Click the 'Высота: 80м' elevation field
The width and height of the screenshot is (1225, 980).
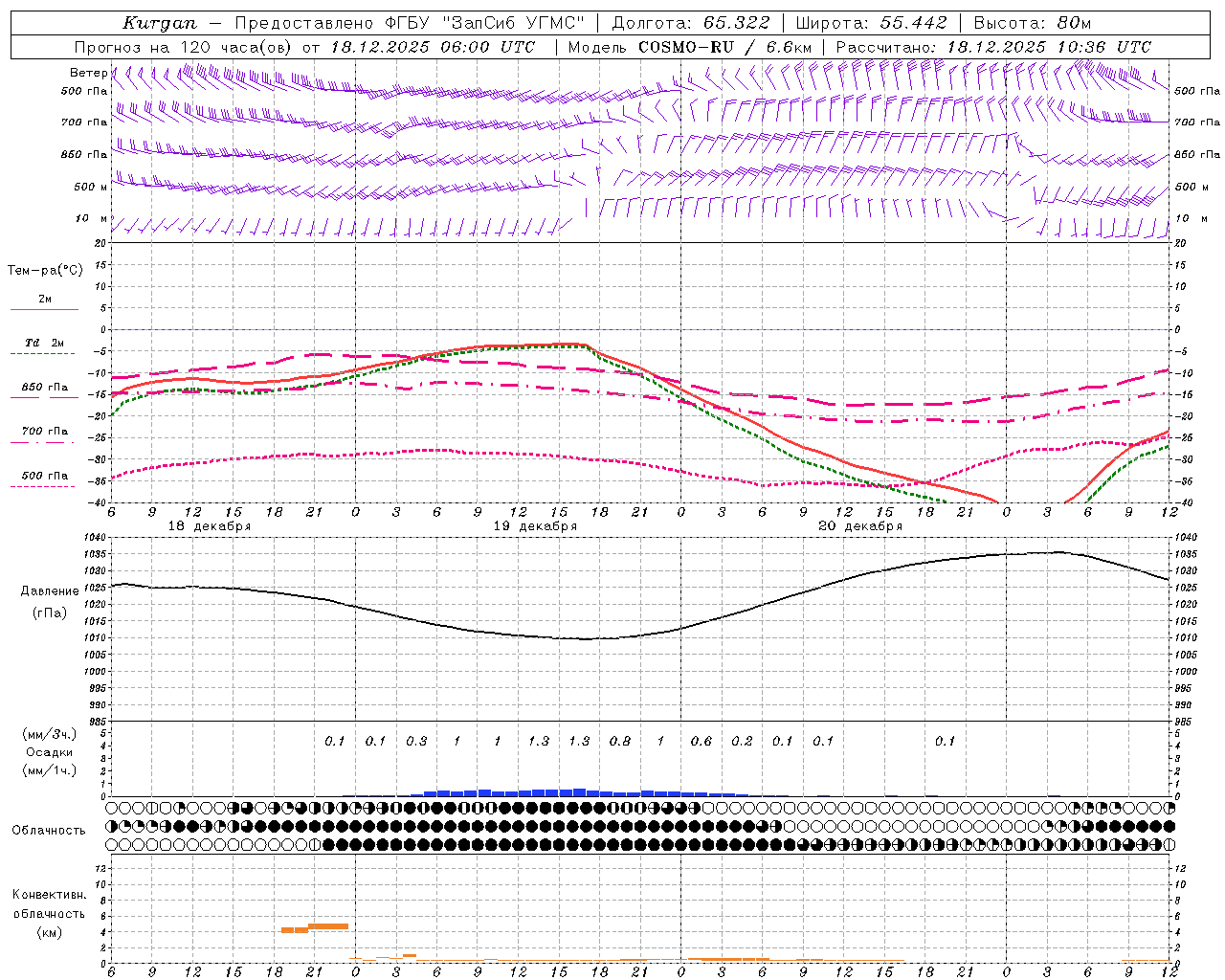pyautogui.click(x=1033, y=22)
